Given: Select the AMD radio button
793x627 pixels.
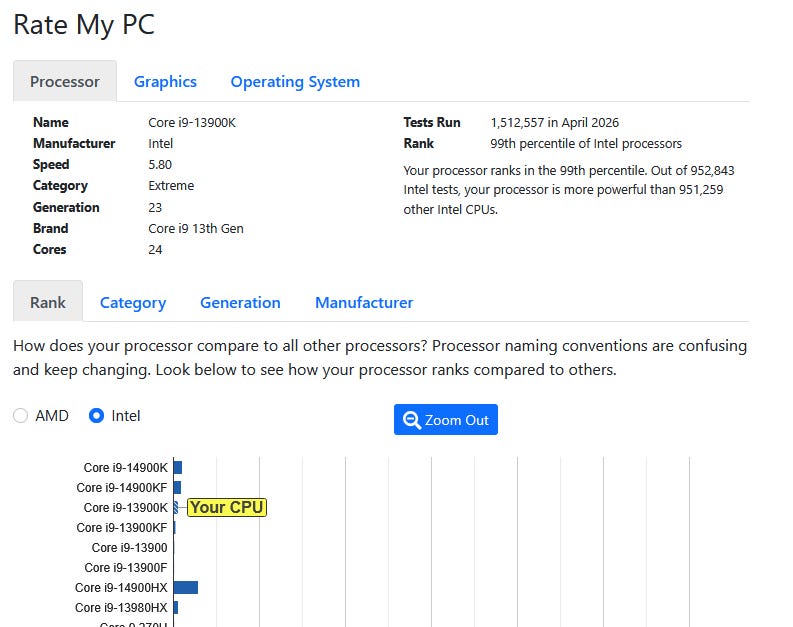Looking at the screenshot, I should pos(20,416).
